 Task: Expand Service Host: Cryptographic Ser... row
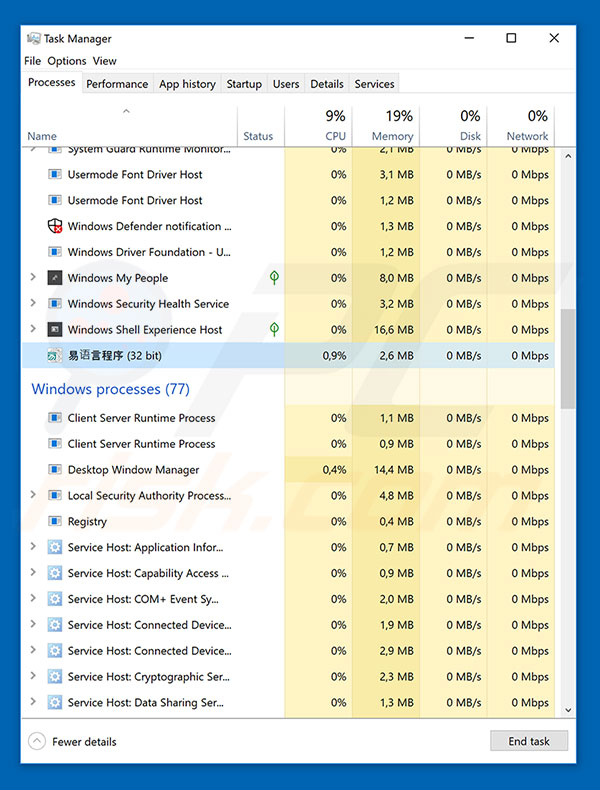point(33,676)
